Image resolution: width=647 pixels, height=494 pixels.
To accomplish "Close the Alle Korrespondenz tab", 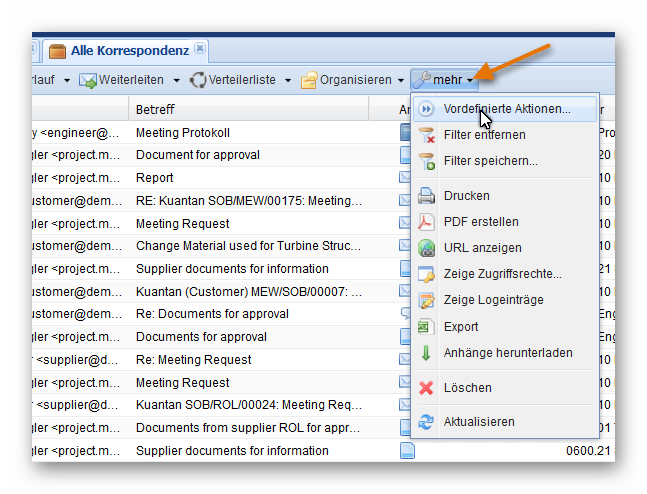I will point(200,48).
